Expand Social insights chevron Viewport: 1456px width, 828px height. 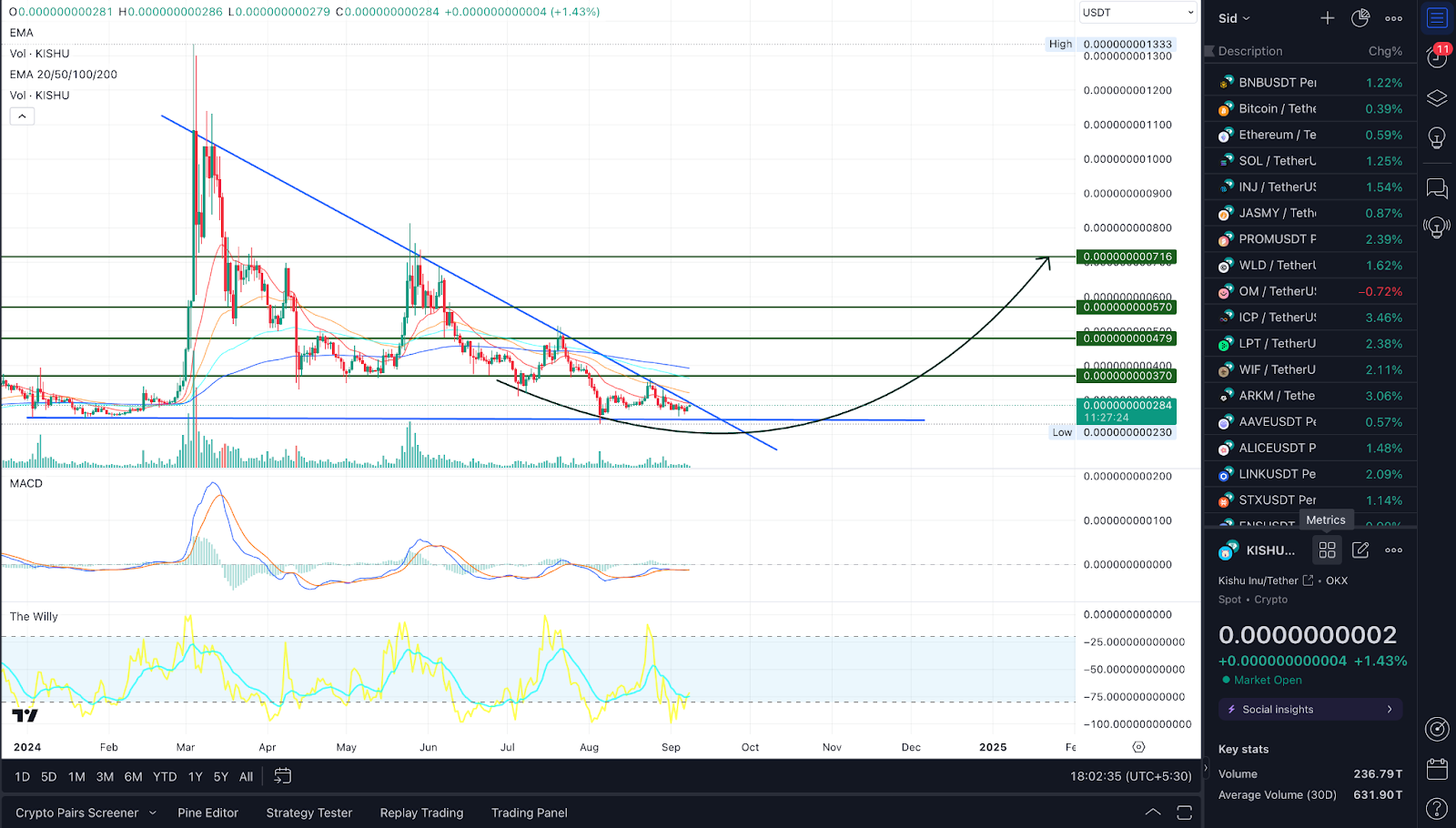point(1390,709)
